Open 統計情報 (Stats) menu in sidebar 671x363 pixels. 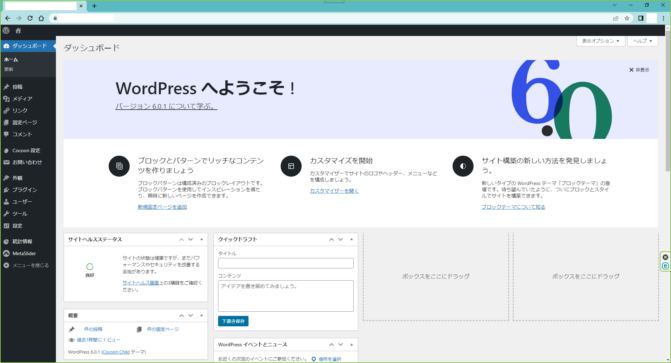28,241
